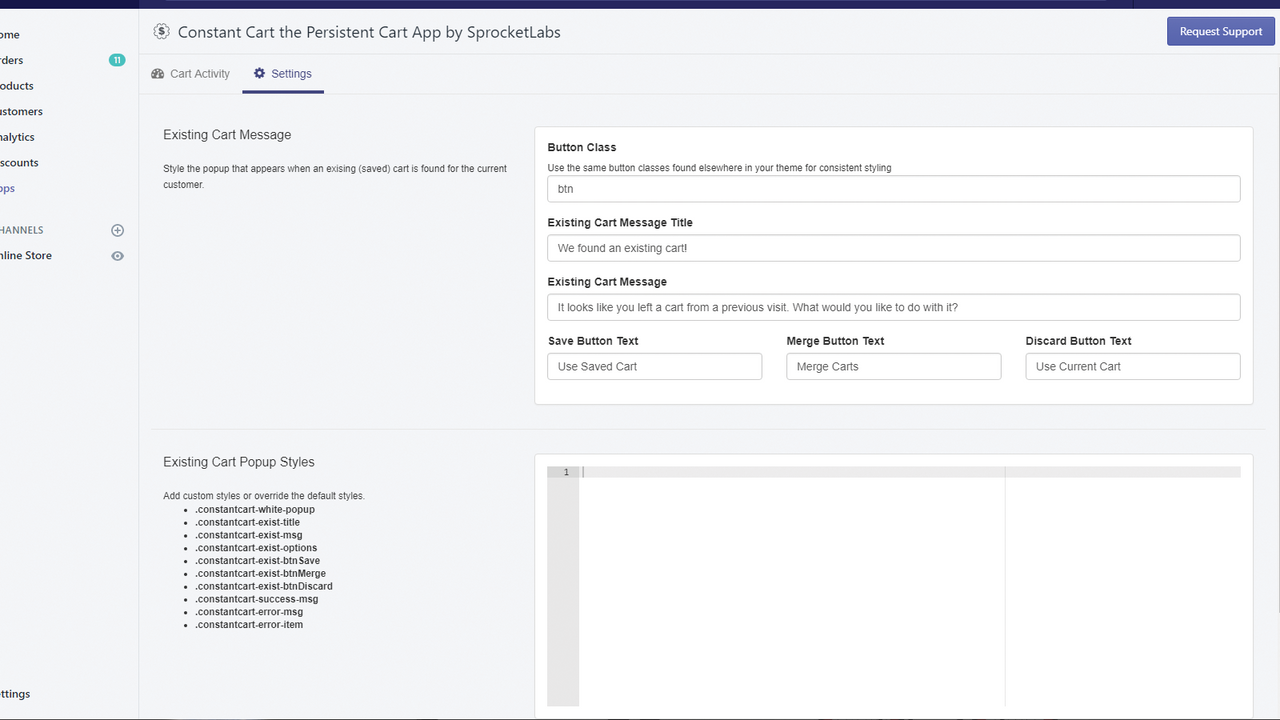The height and width of the screenshot is (720, 1280).
Task: Open Settings at bottom of sidebar
Action: (x=15, y=693)
